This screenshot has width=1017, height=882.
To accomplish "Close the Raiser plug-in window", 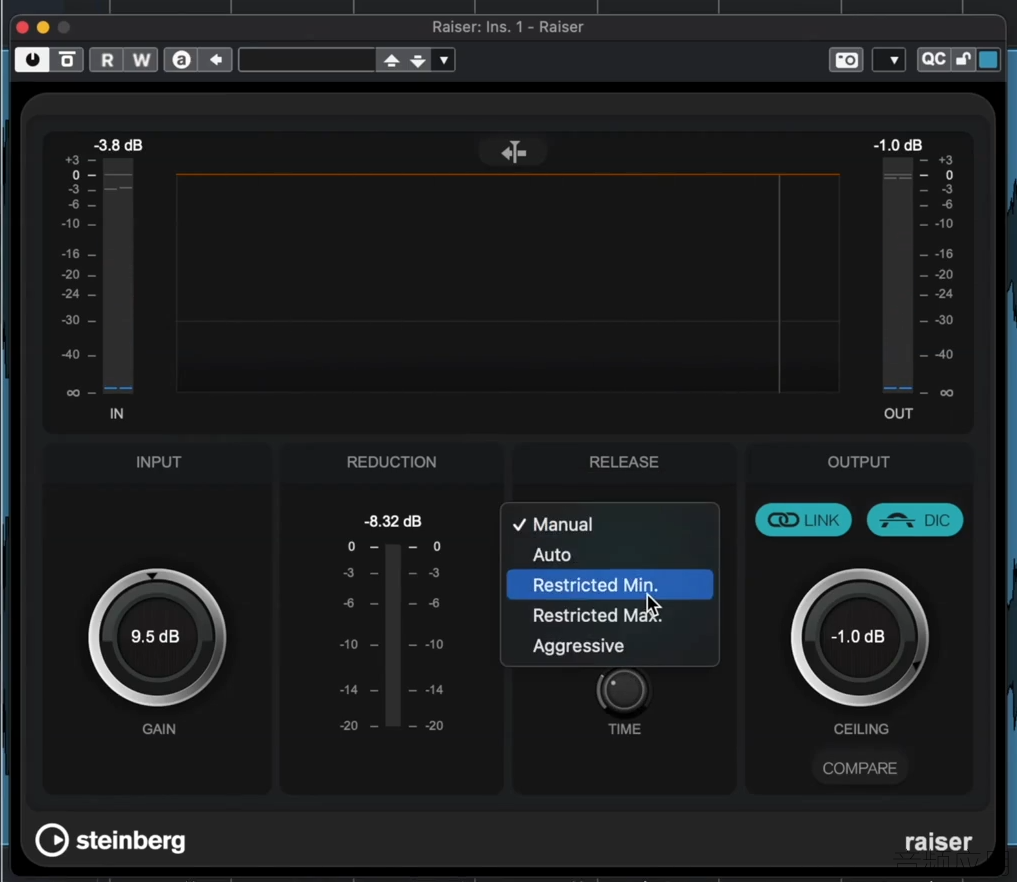I will [23, 27].
